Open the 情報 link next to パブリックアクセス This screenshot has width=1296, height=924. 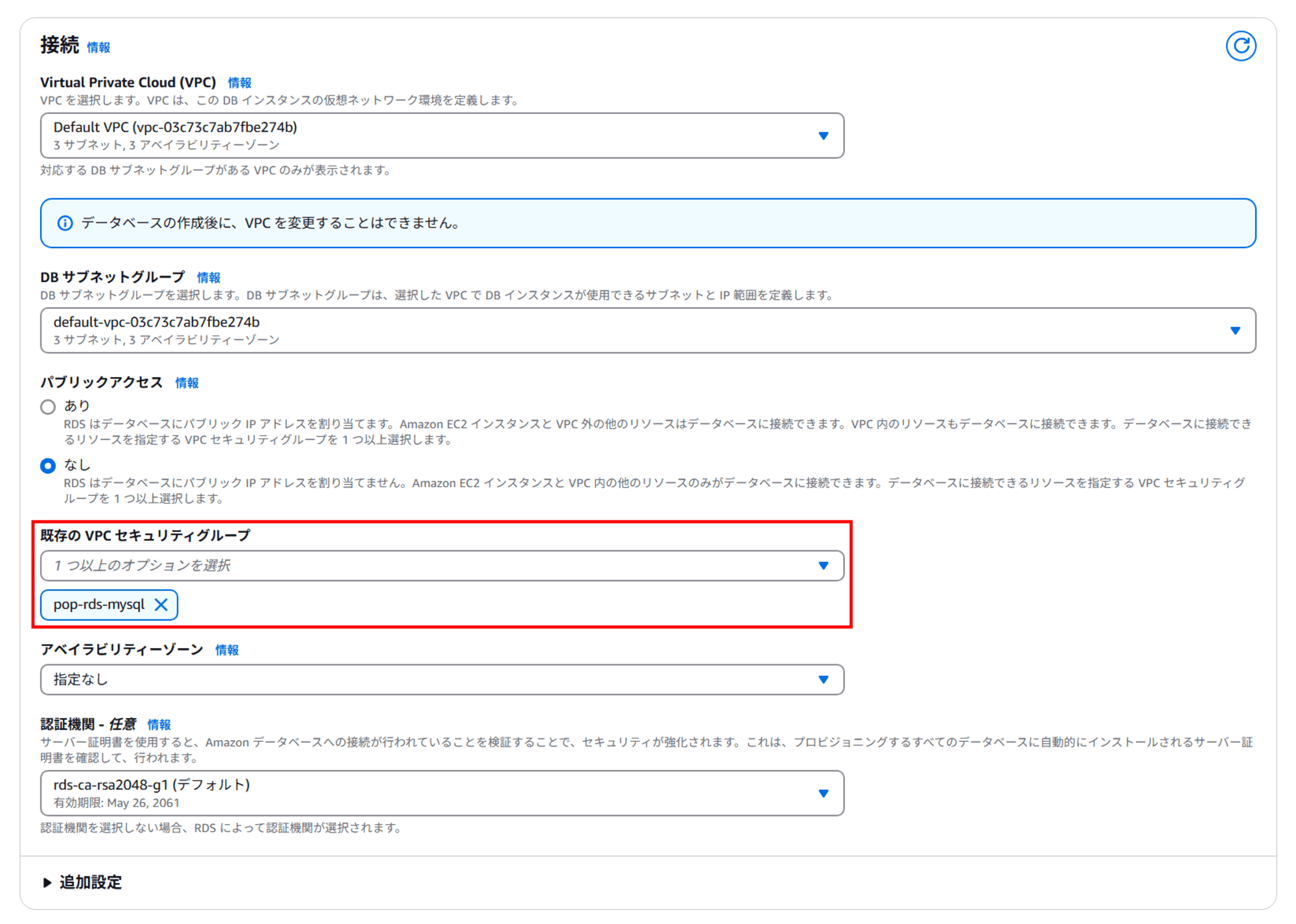[187, 383]
